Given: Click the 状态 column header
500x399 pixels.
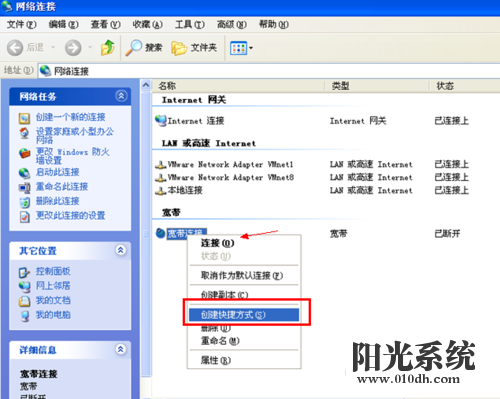Looking at the screenshot, I should click(x=465, y=86).
